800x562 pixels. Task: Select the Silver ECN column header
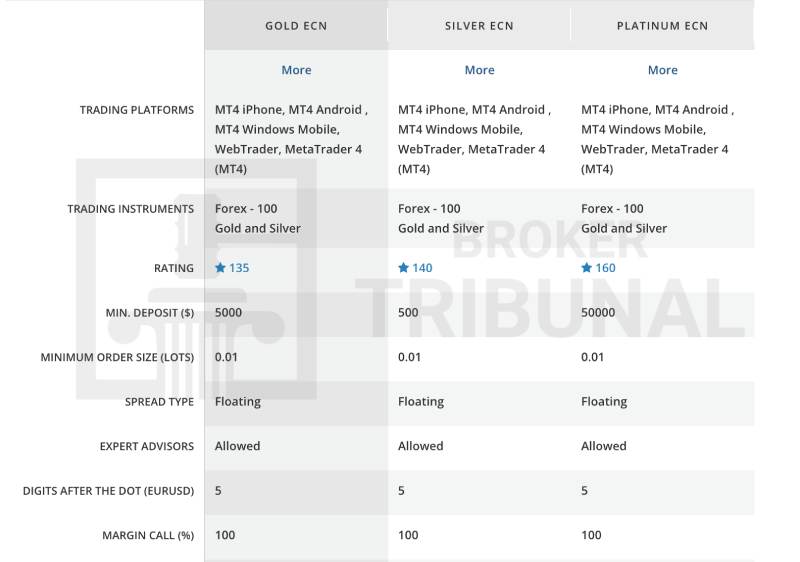(x=479, y=26)
